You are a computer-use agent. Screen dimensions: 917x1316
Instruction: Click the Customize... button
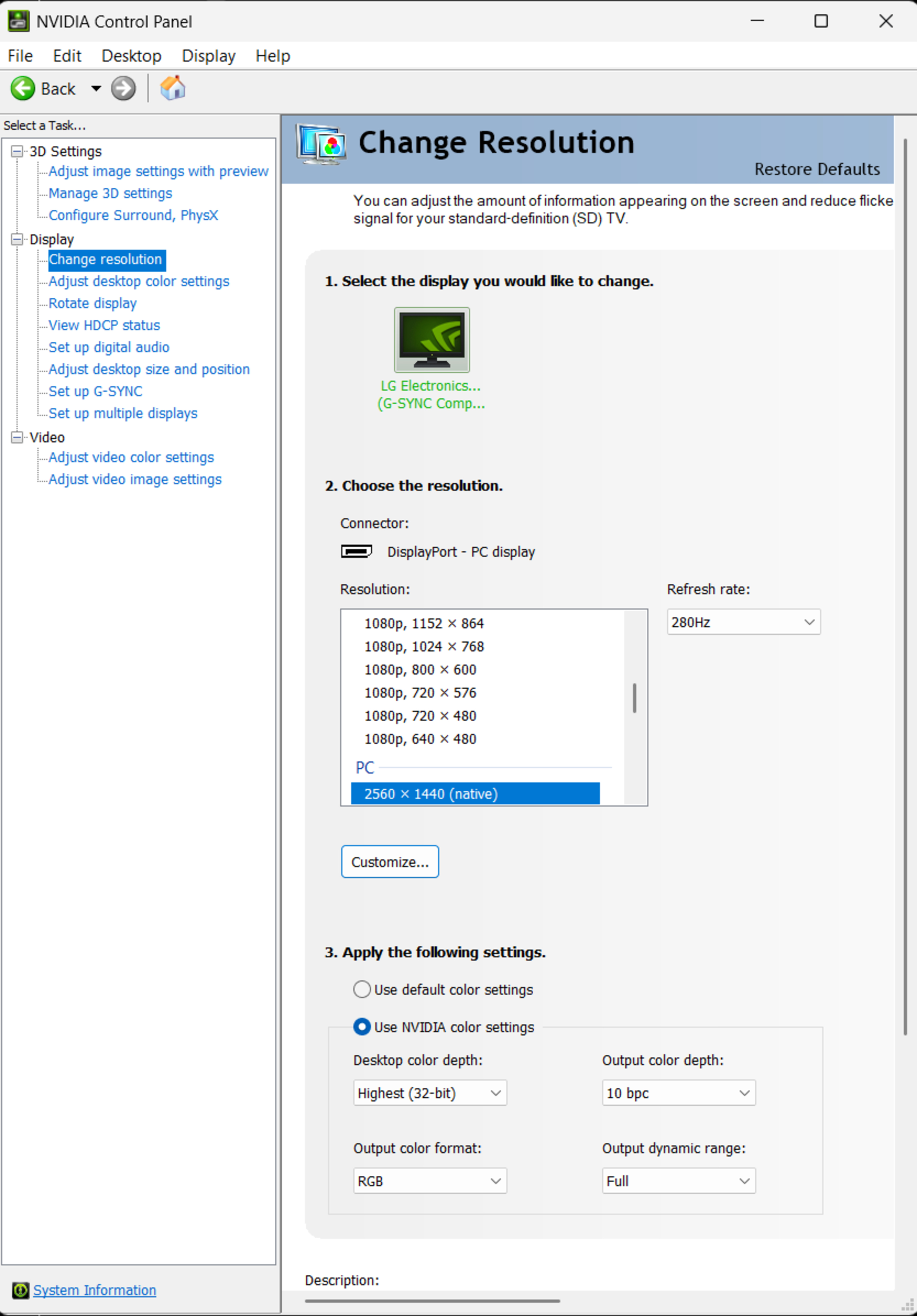click(x=390, y=861)
